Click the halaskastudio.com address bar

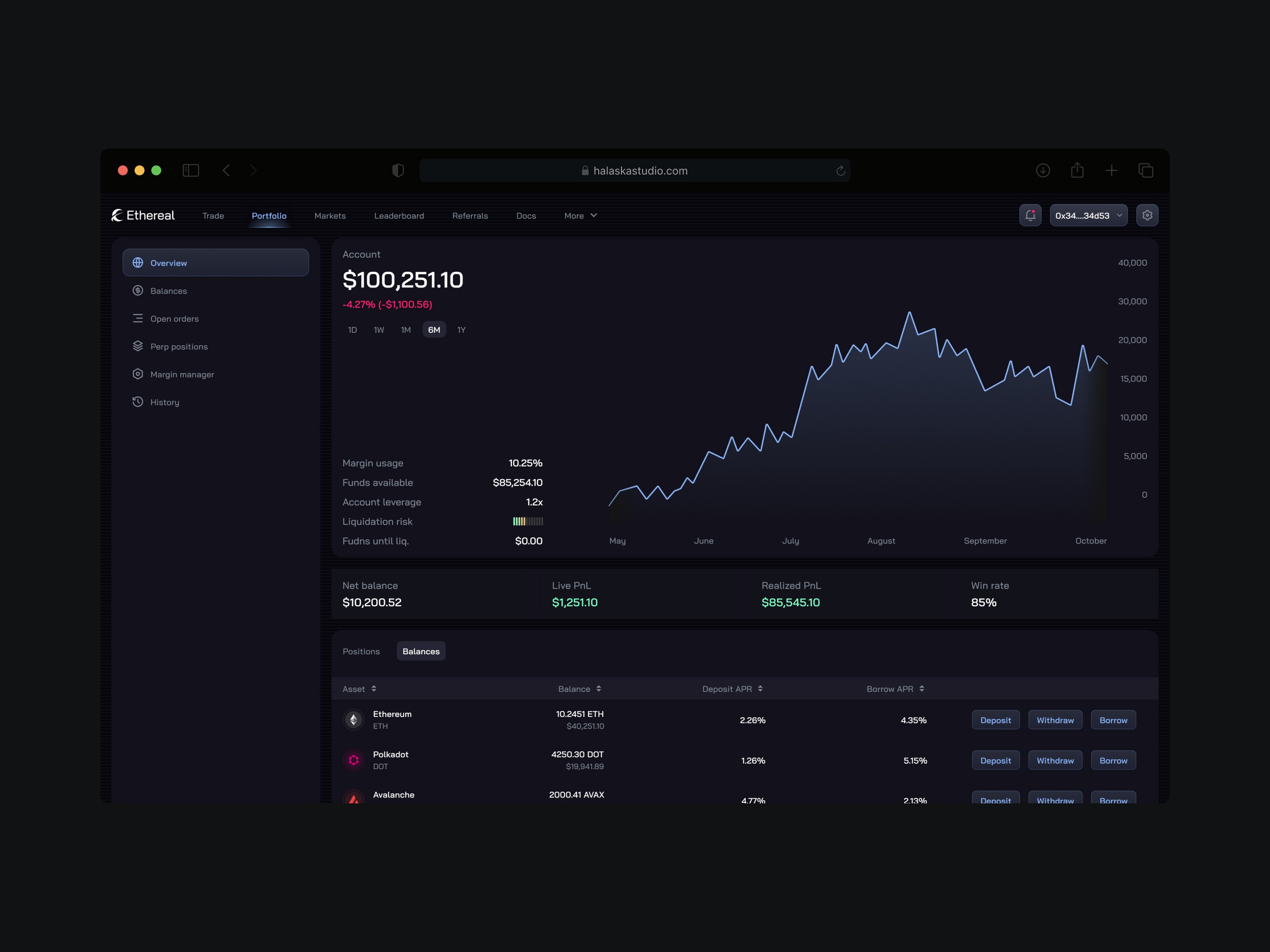635,171
